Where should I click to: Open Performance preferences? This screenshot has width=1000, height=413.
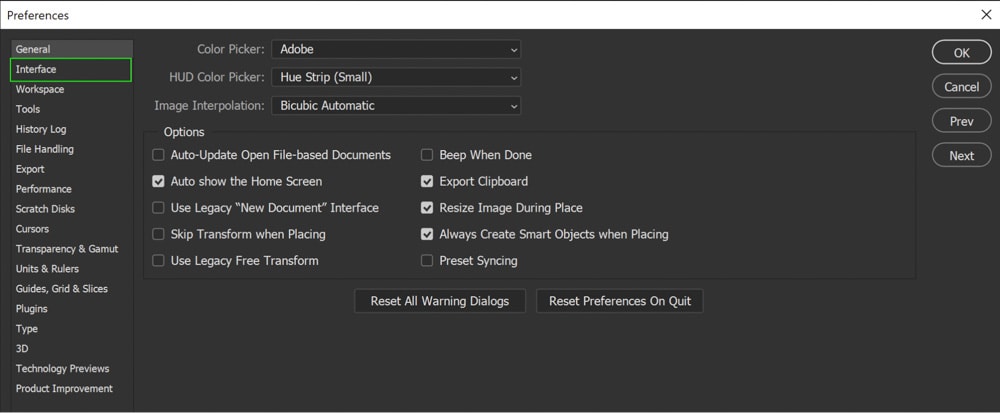71,189
